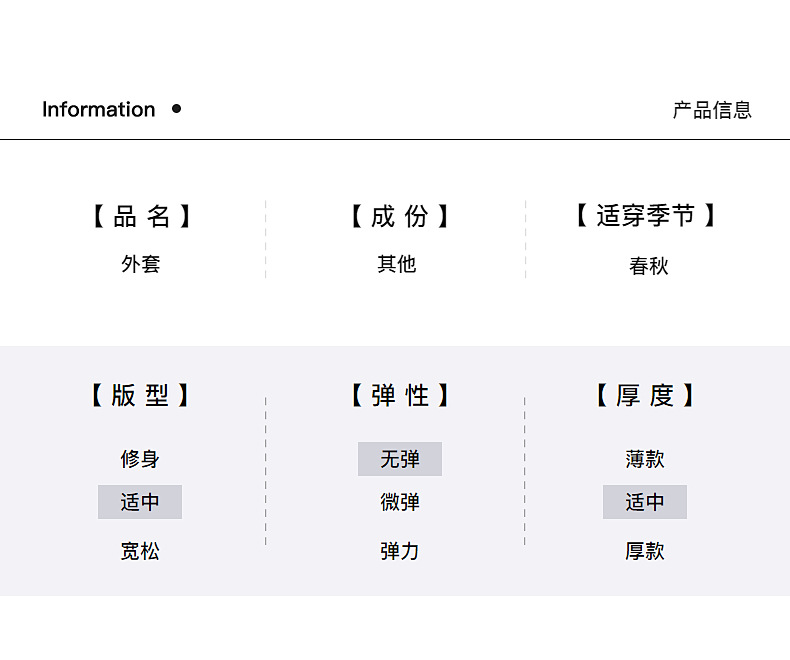
Task: Click the Information heading text
Action: click(98, 110)
